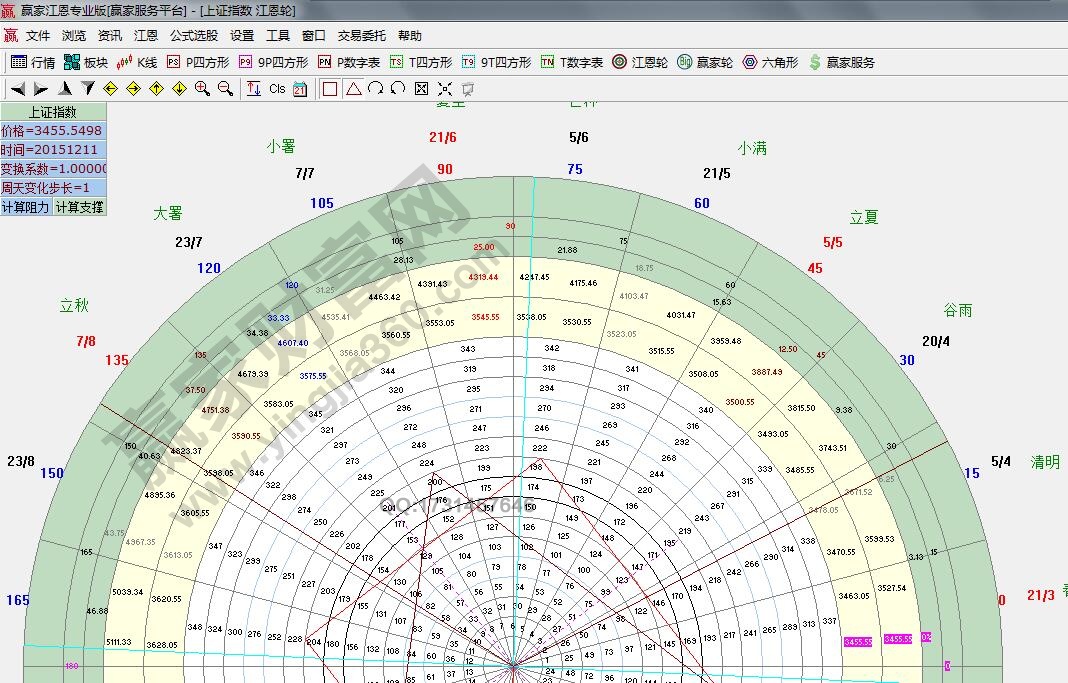Viewport: 1068px width, 683px height.
Task: Select the red triangle drawing tool
Action: (353, 89)
